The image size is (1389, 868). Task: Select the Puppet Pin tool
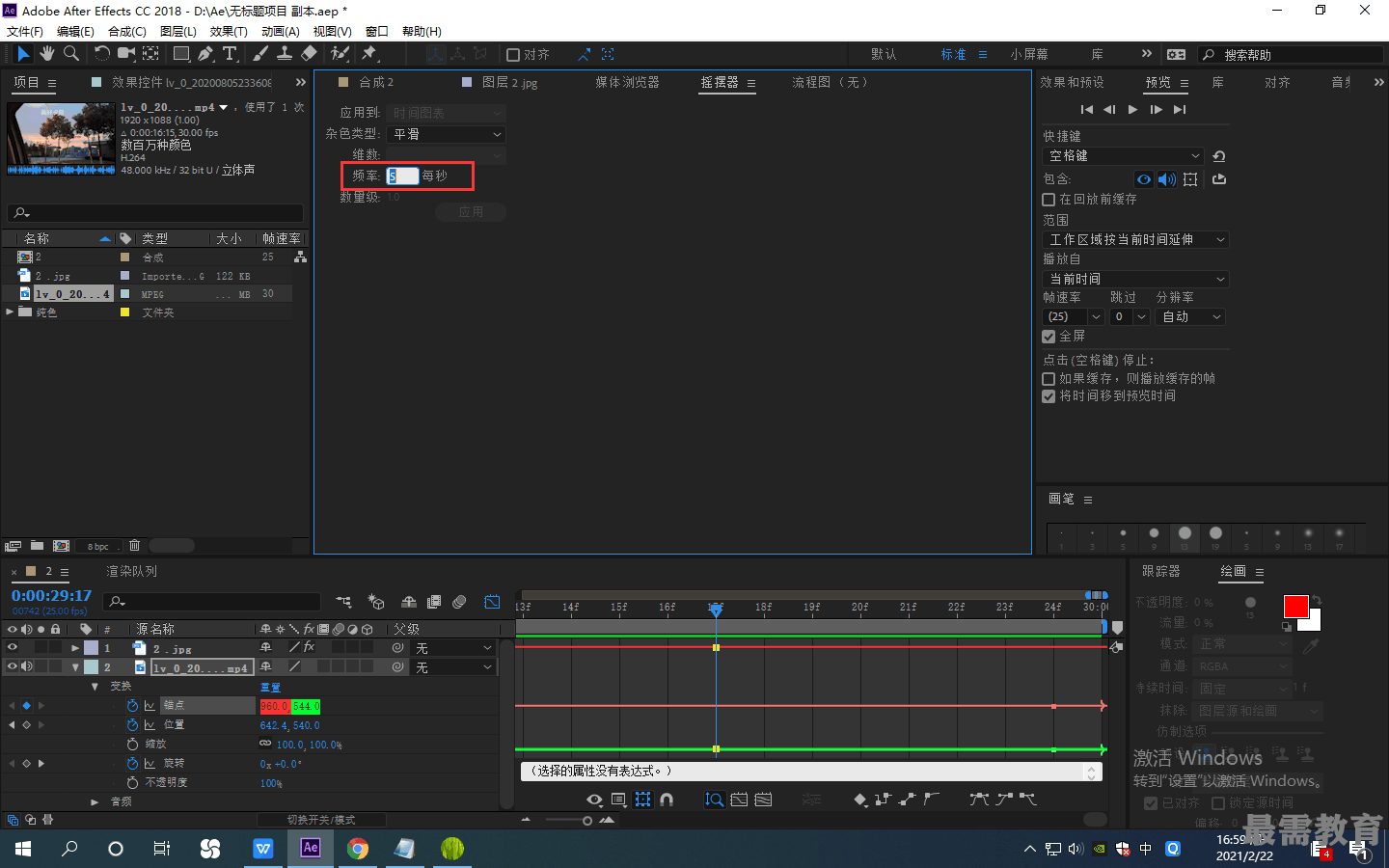(x=369, y=54)
